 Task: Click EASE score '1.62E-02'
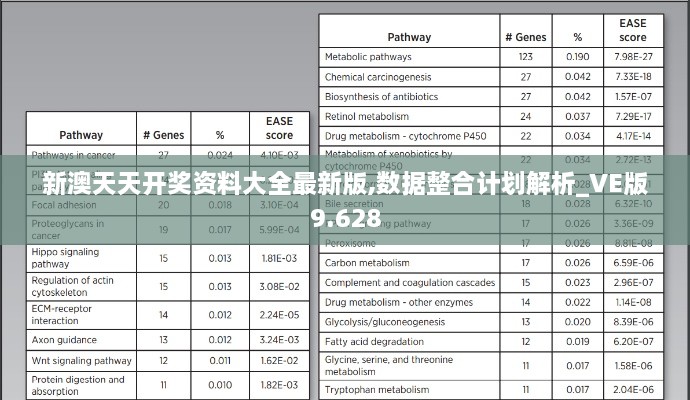click(279, 361)
